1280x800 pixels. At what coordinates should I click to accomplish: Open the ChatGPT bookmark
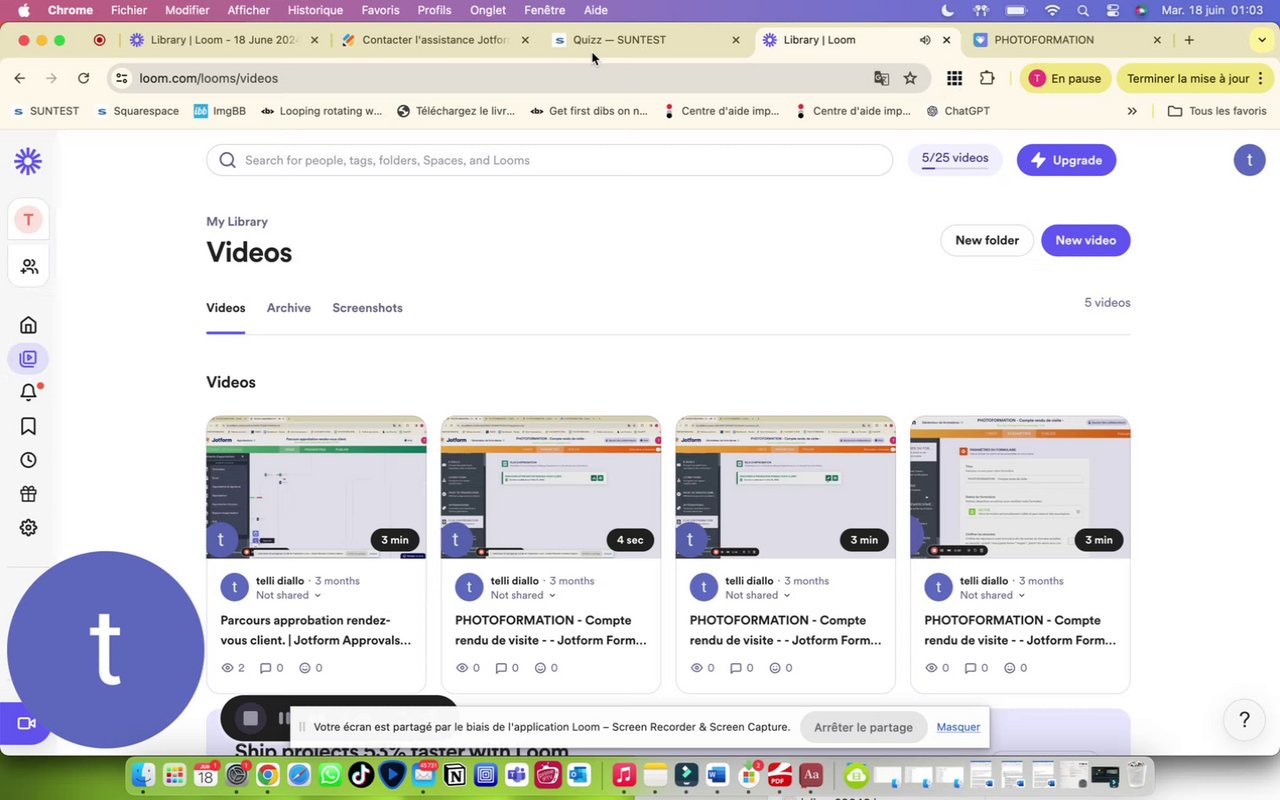[958, 111]
